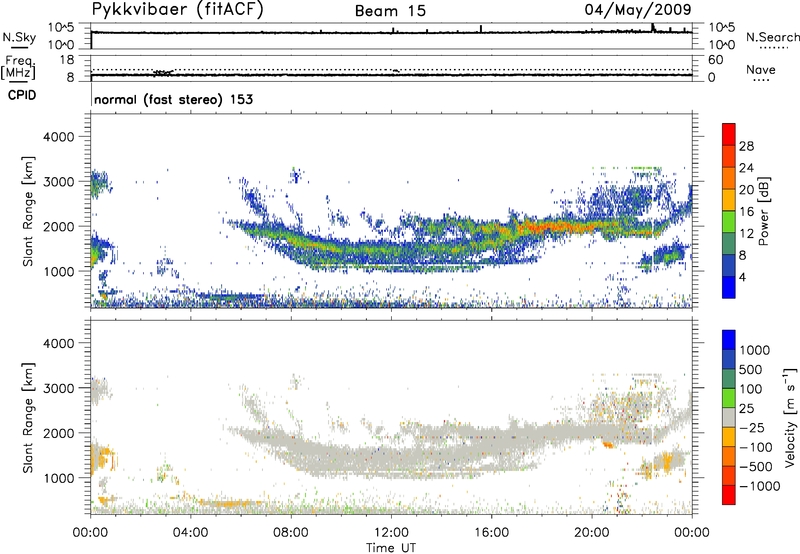Pick the light green Velocity segment between 25 and 100
Image resolution: width=800 pixels, height=554 pixels.
coord(729,398)
